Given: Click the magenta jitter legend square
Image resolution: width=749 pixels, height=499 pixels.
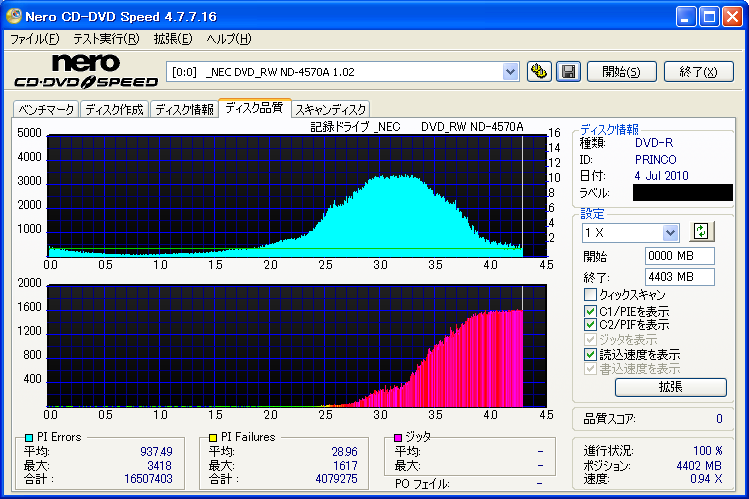Looking at the screenshot, I should (397, 437).
